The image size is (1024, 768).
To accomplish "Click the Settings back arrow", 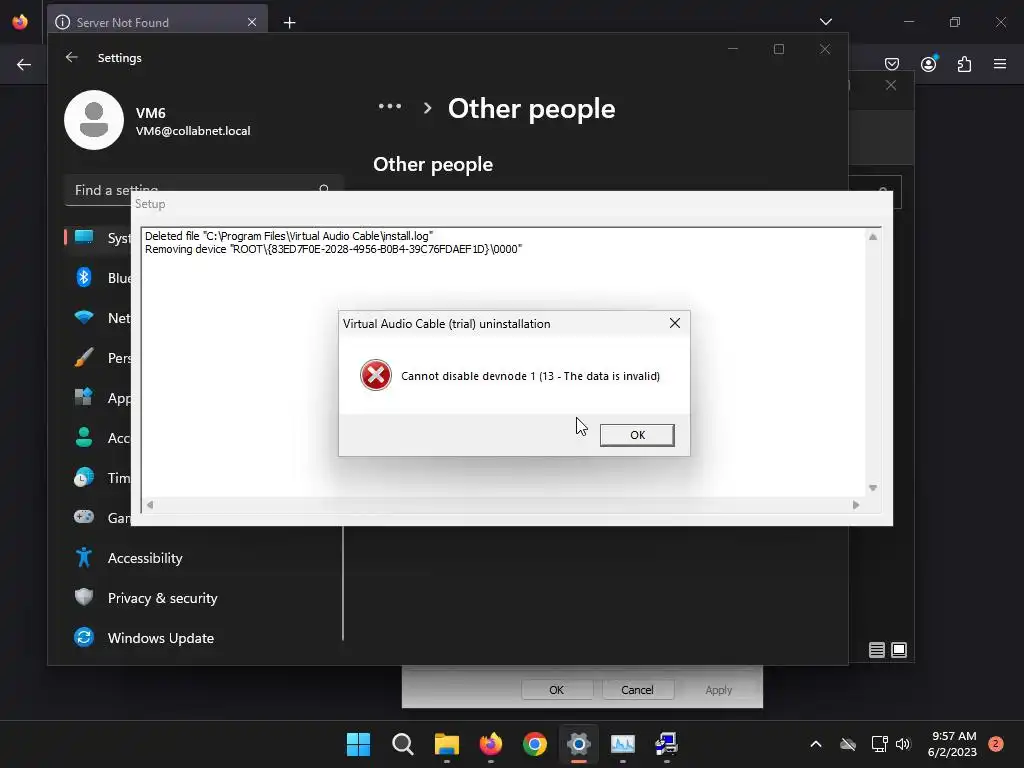I will [72, 57].
